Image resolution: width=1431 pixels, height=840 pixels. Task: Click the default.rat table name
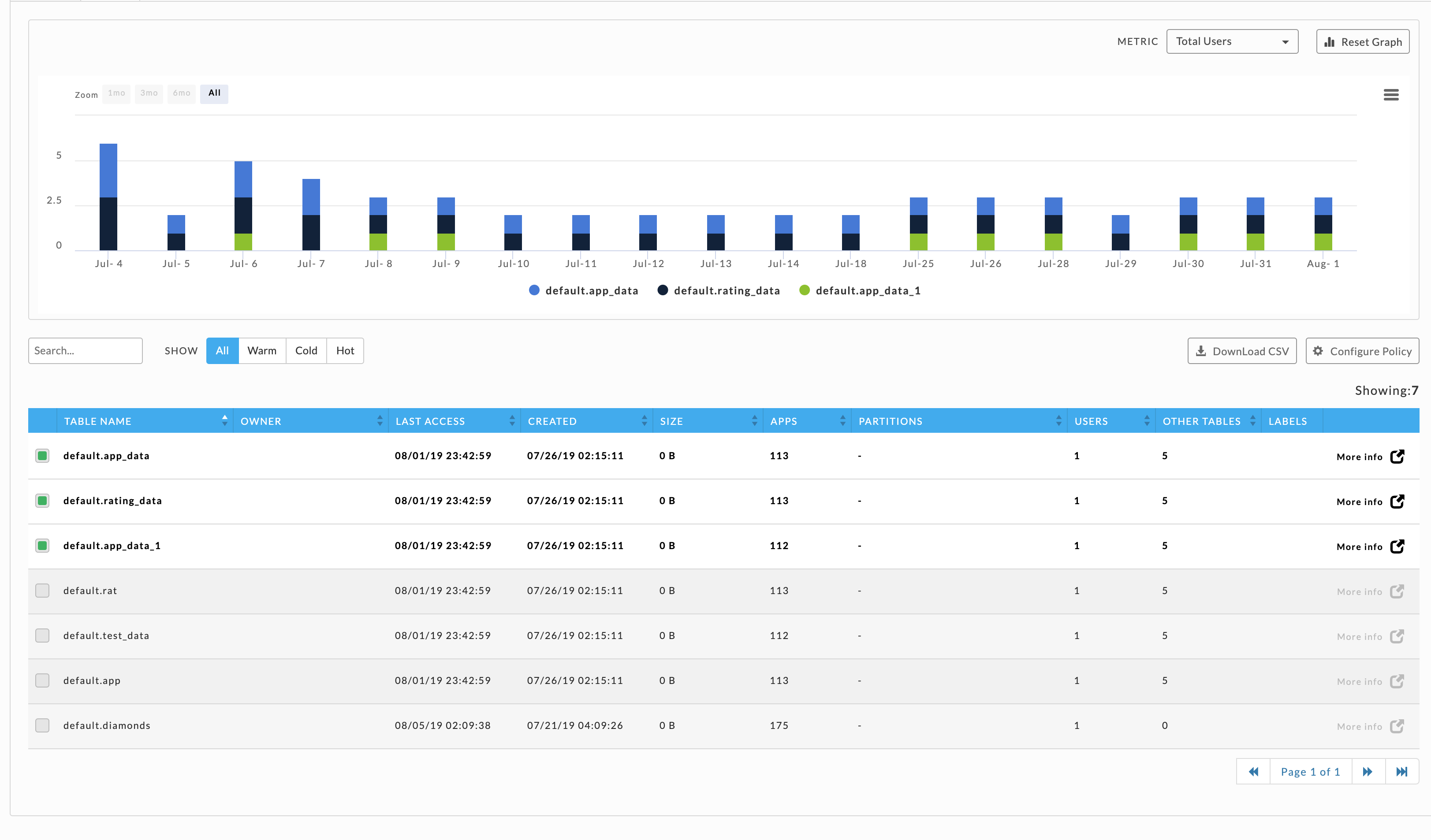[90, 590]
